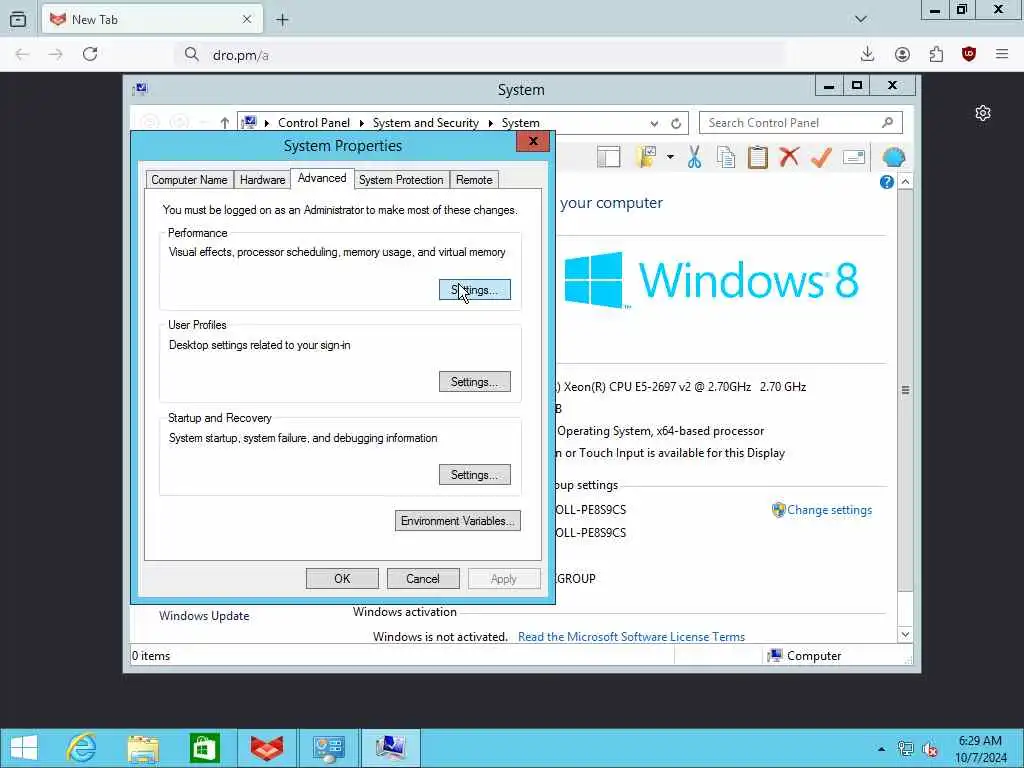The height and width of the screenshot is (768, 1024).
Task: Open the Remote tab
Action: [x=474, y=180]
